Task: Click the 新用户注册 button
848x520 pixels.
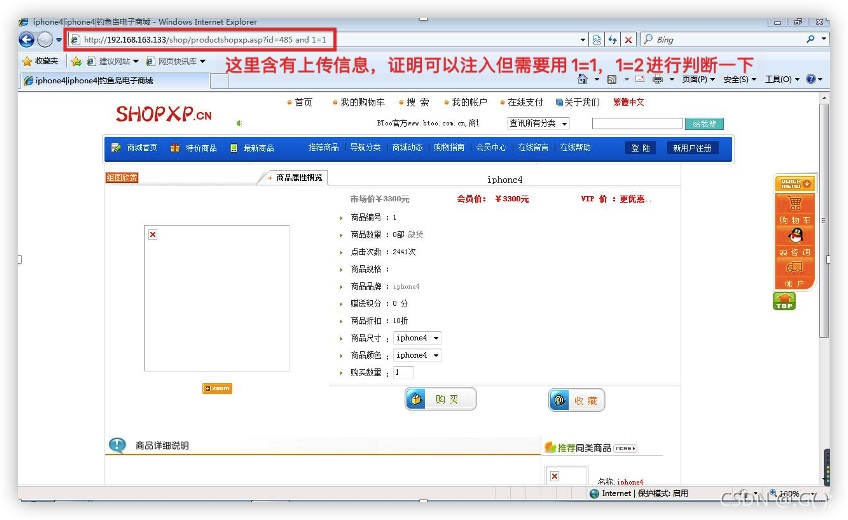Action: (692, 148)
